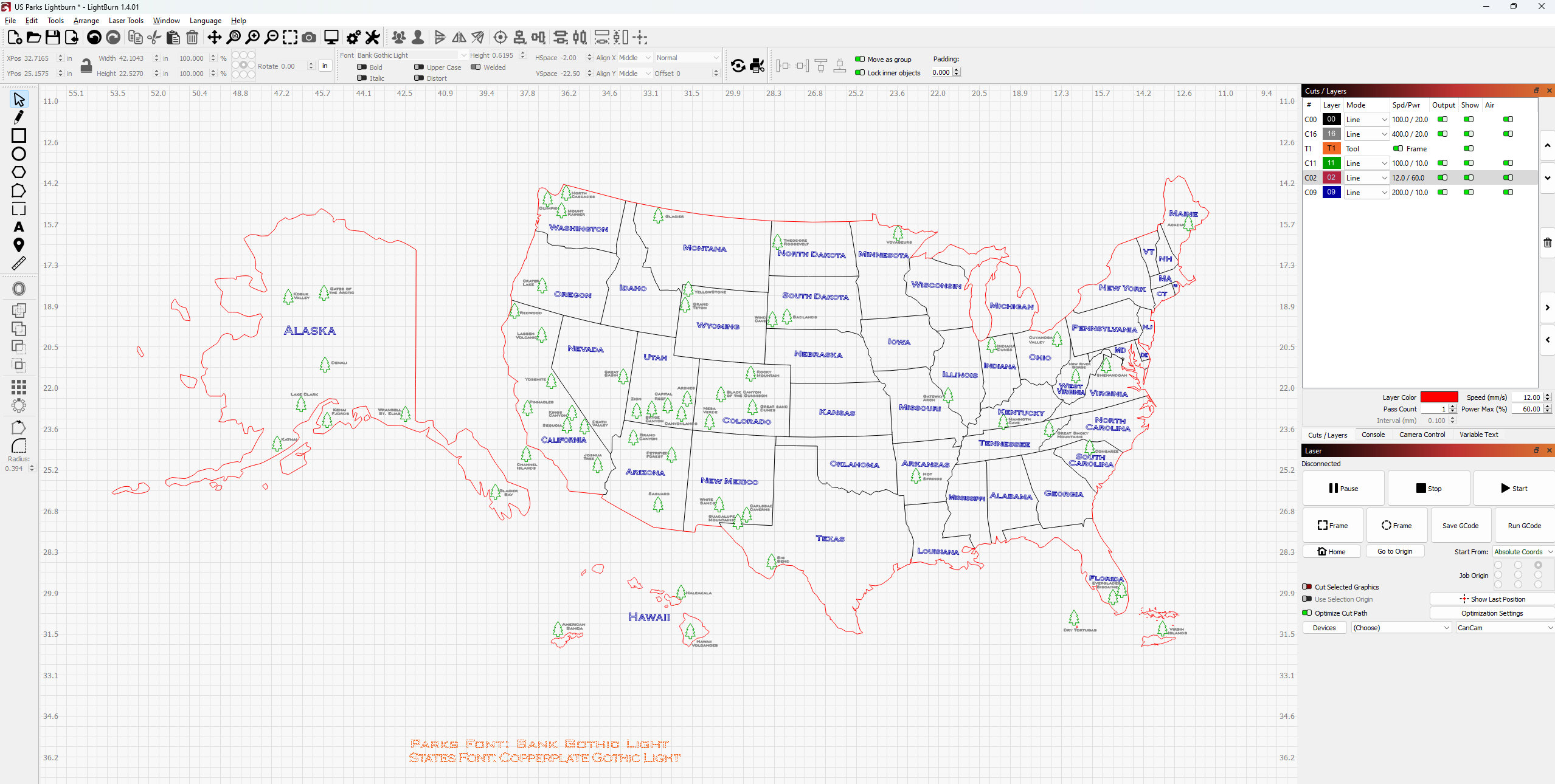Image resolution: width=1555 pixels, height=784 pixels.
Task: Click the camera capture toolbar icon
Action: point(309,37)
